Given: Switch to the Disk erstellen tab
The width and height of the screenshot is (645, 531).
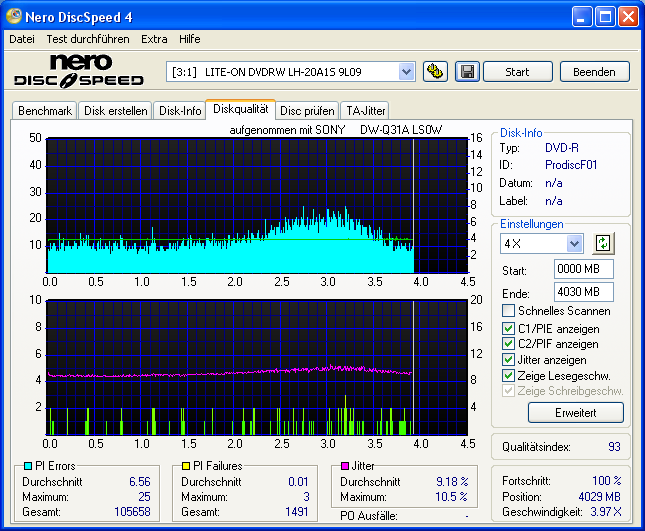Looking at the screenshot, I should coord(116,111).
